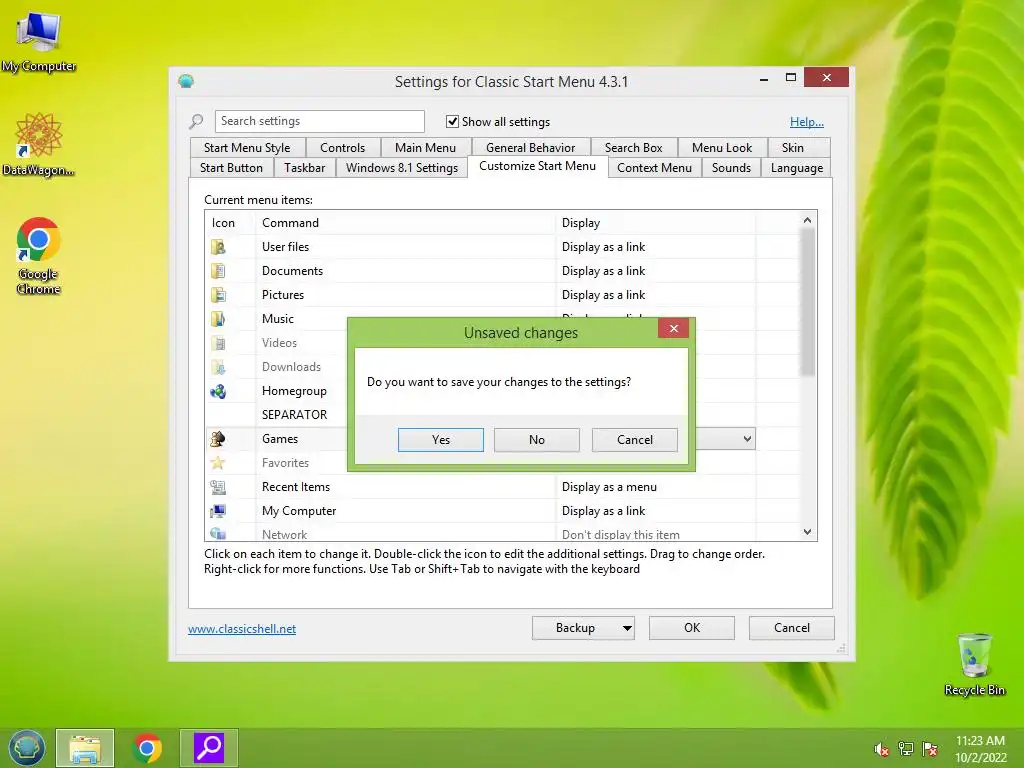Switch to Controls tab

pyautogui.click(x=342, y=148)
